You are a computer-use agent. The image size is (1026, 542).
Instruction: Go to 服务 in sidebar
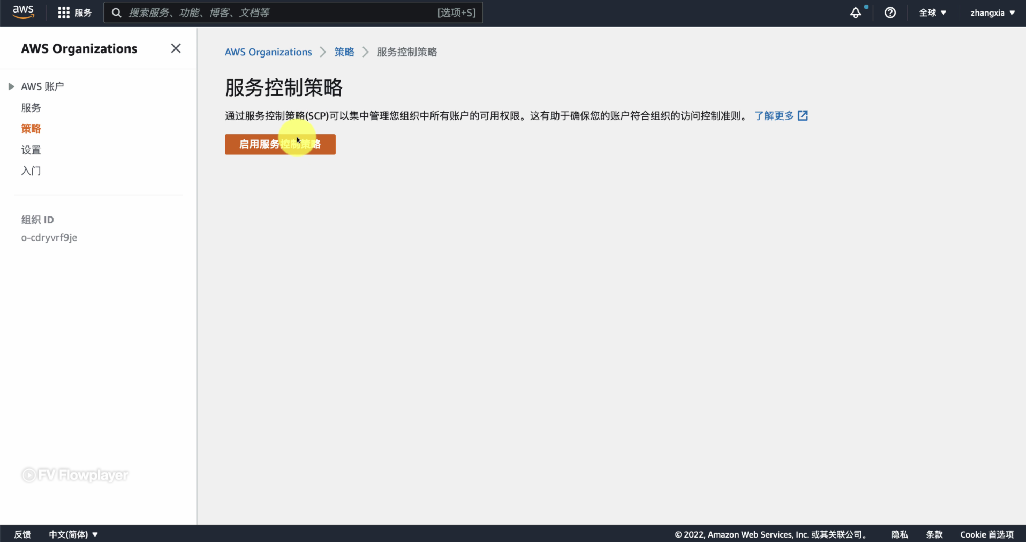31,107
